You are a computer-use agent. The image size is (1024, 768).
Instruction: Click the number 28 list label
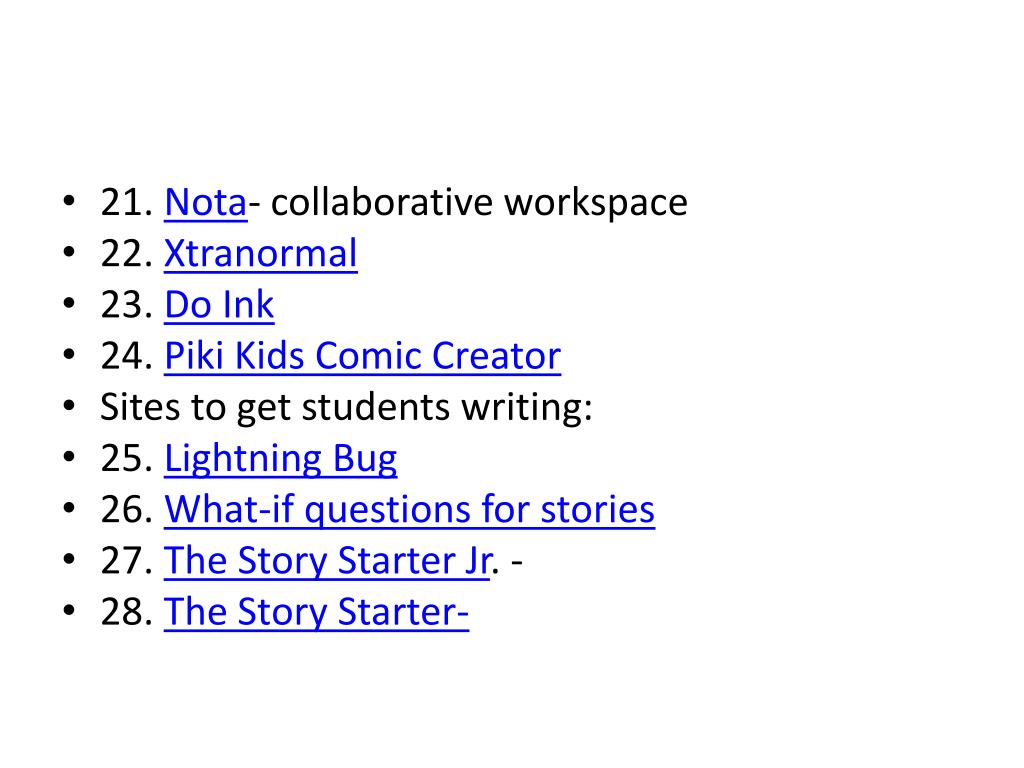[127, 612]
